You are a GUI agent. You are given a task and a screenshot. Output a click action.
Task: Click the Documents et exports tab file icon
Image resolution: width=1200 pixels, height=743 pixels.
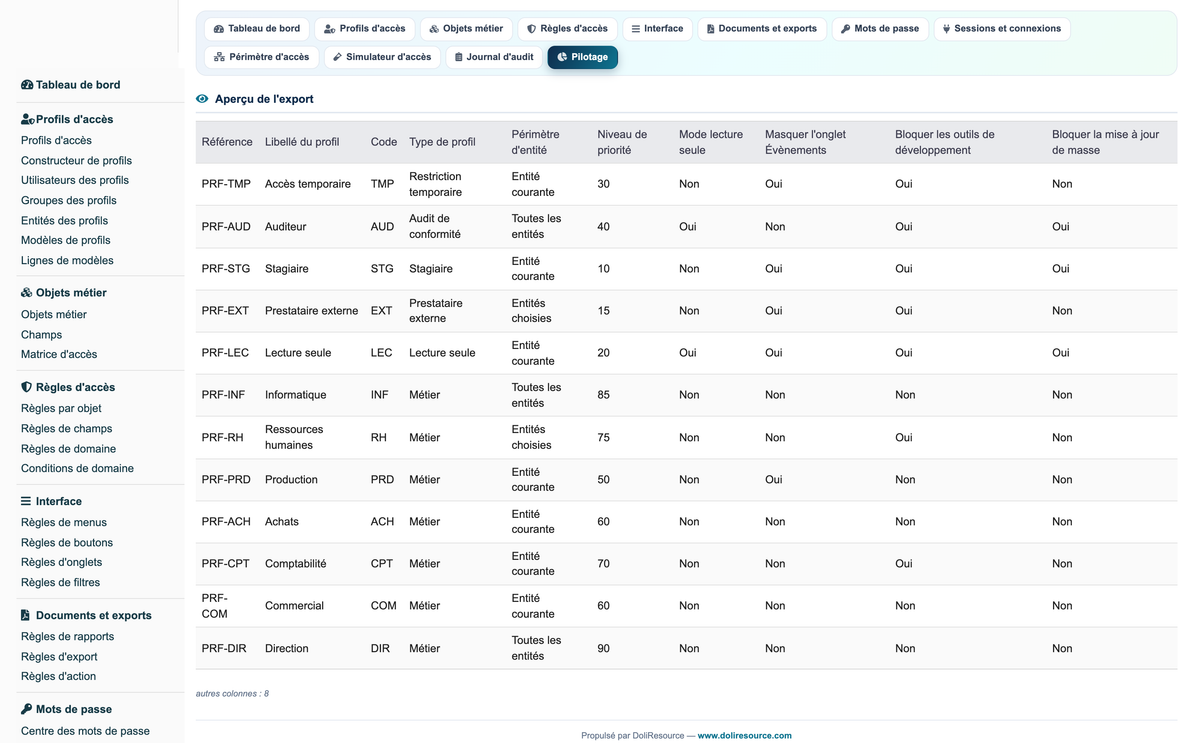[711, 29]
